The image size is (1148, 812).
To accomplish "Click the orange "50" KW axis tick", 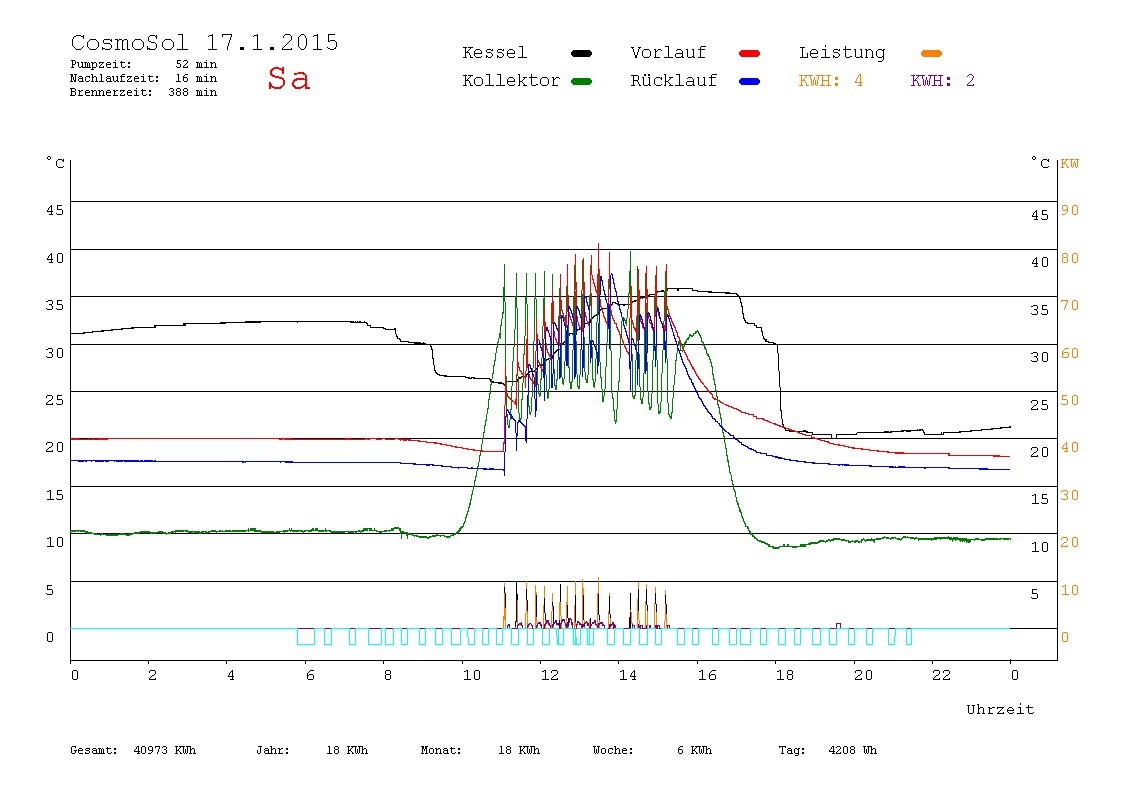I will click(x=1070, y=401).
